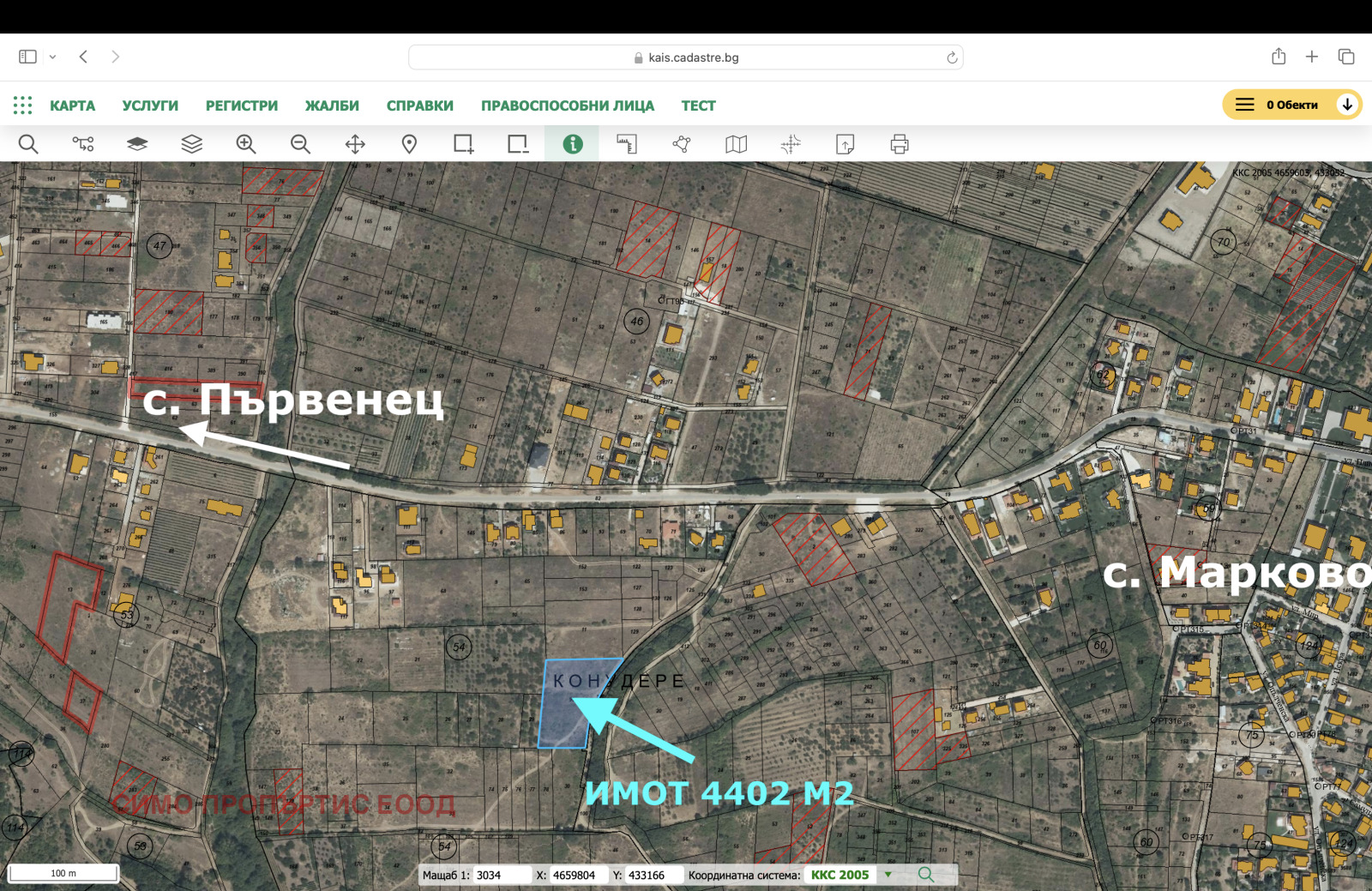
Task: Toggle off the active info tool
Action: pyautogui.click(x=573, y=144)
